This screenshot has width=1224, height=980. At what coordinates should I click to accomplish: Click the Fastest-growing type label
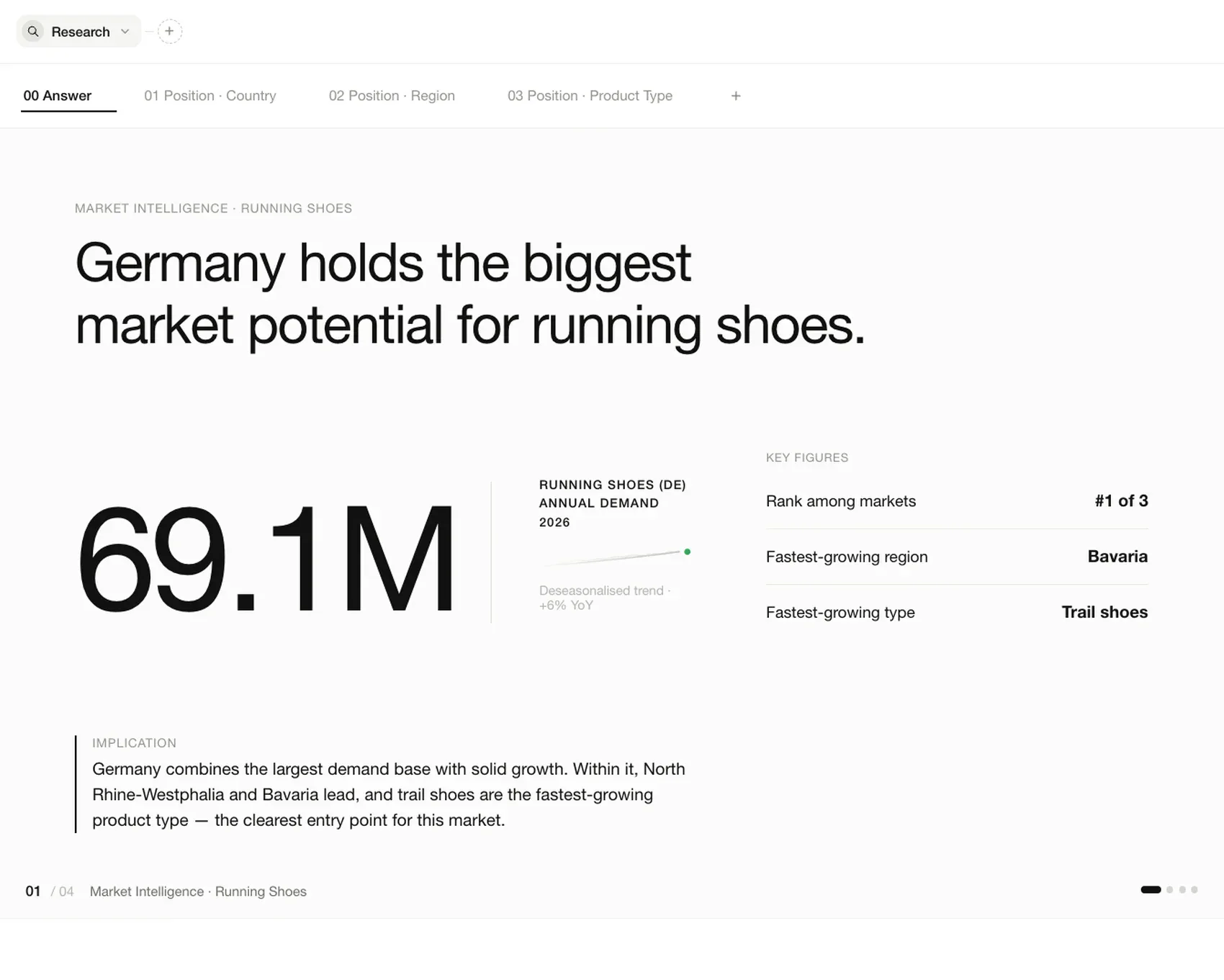tap(840, 612)
